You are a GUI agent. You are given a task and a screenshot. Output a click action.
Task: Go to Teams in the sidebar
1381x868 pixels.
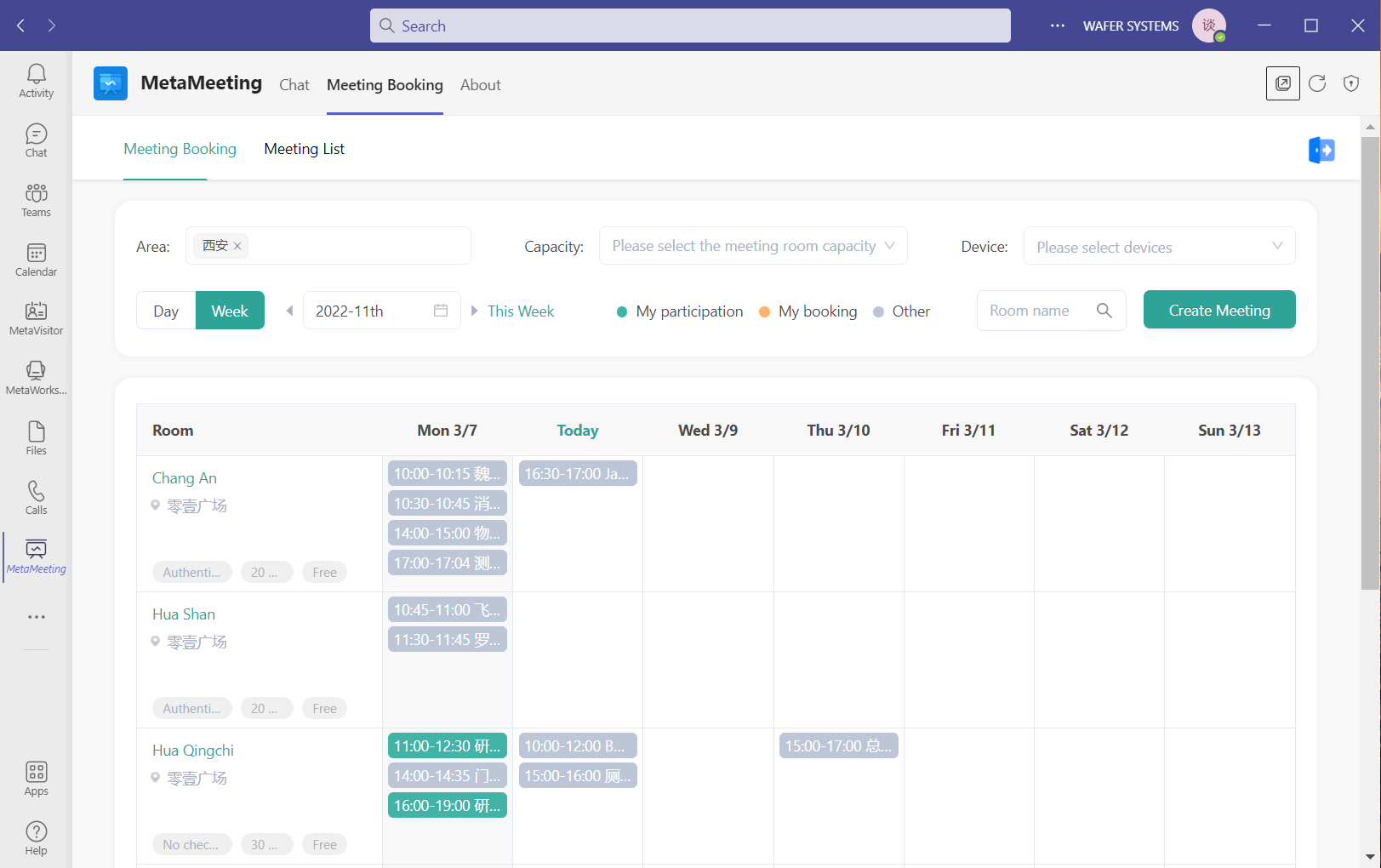pyautogui.click(x=36, y=200)
